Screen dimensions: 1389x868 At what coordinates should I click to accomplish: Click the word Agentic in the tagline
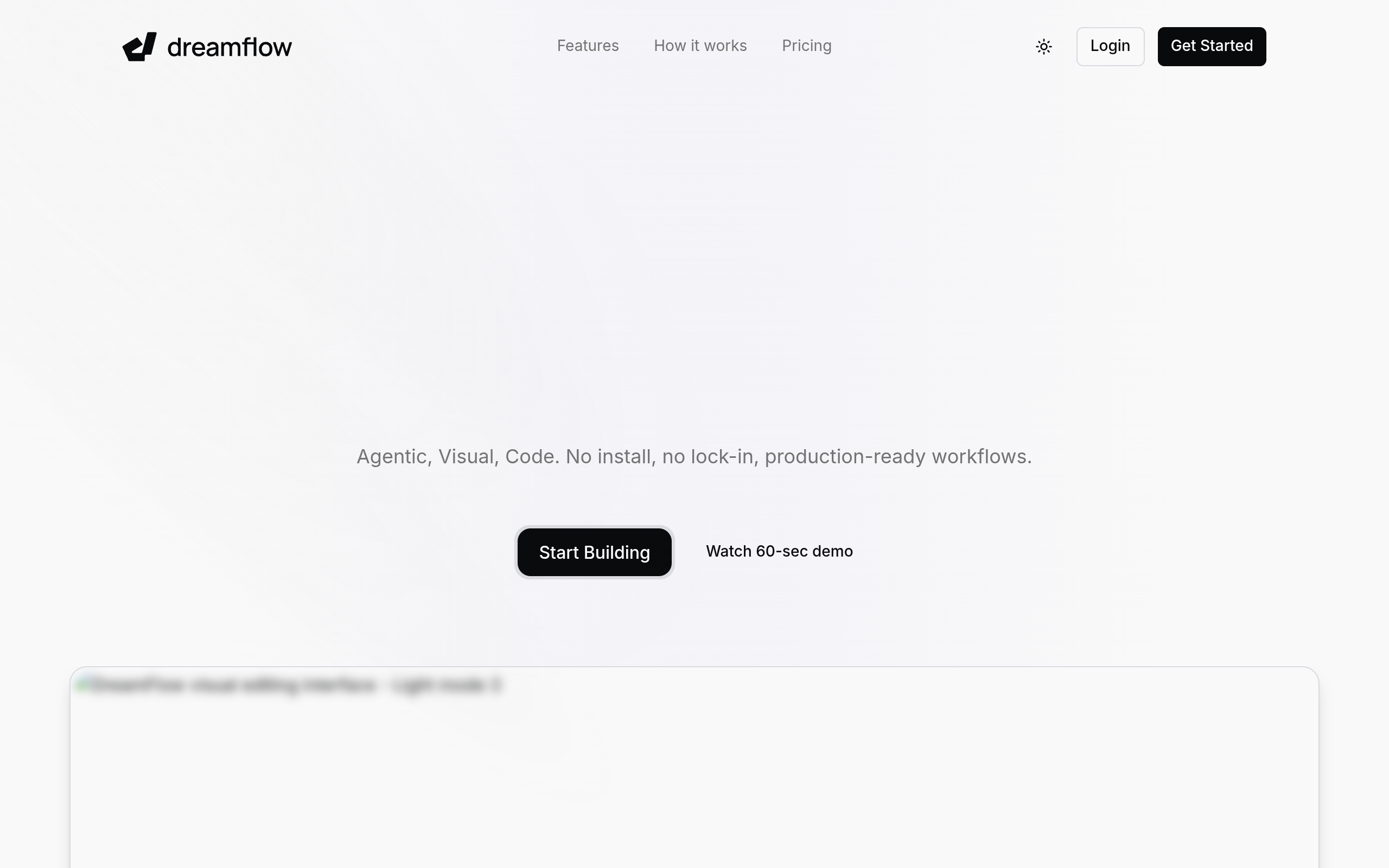tap(394, 457)
